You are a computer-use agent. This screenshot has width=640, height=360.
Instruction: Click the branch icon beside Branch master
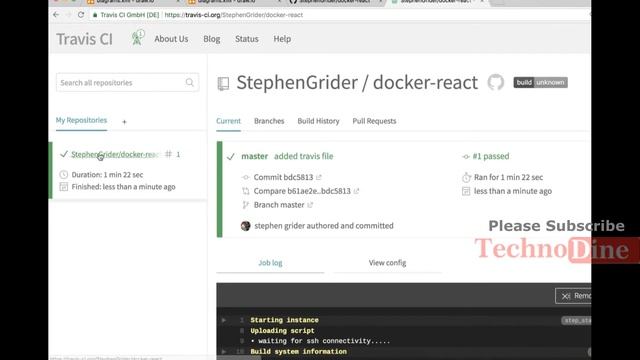[x=245, y=205]
